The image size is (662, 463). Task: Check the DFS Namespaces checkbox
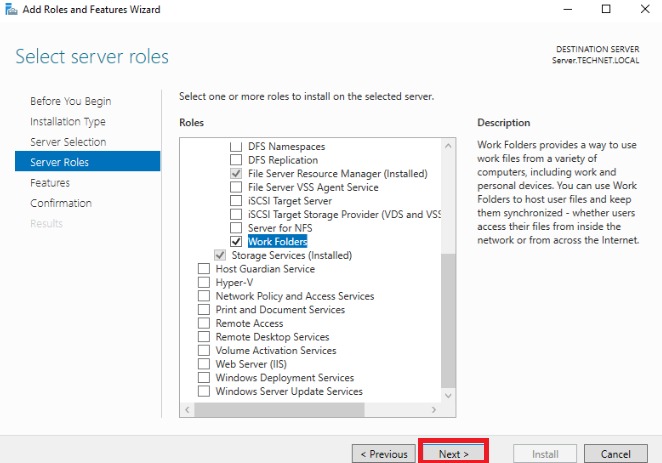tap(236, 146)
